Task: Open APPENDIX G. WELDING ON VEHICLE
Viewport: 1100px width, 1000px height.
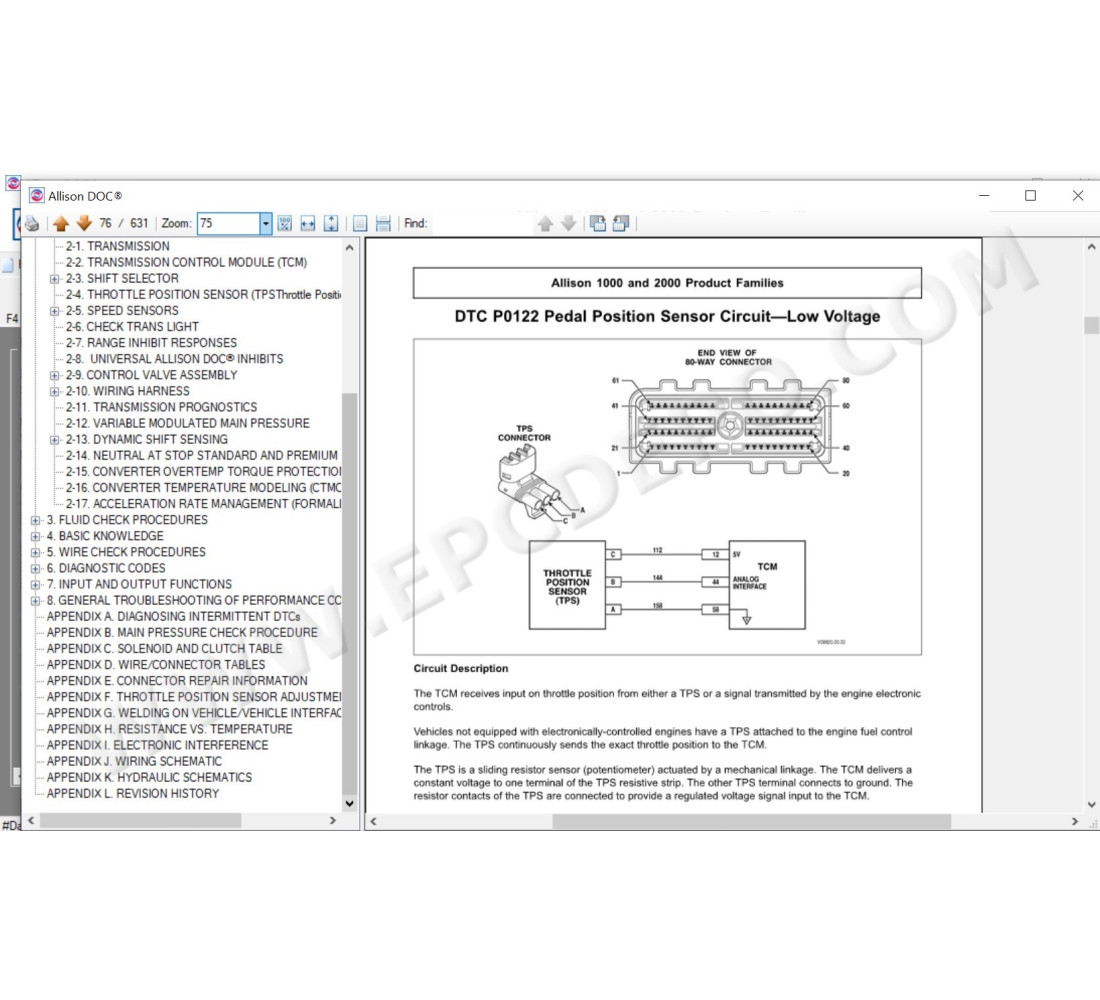Action: pos(194,714)
